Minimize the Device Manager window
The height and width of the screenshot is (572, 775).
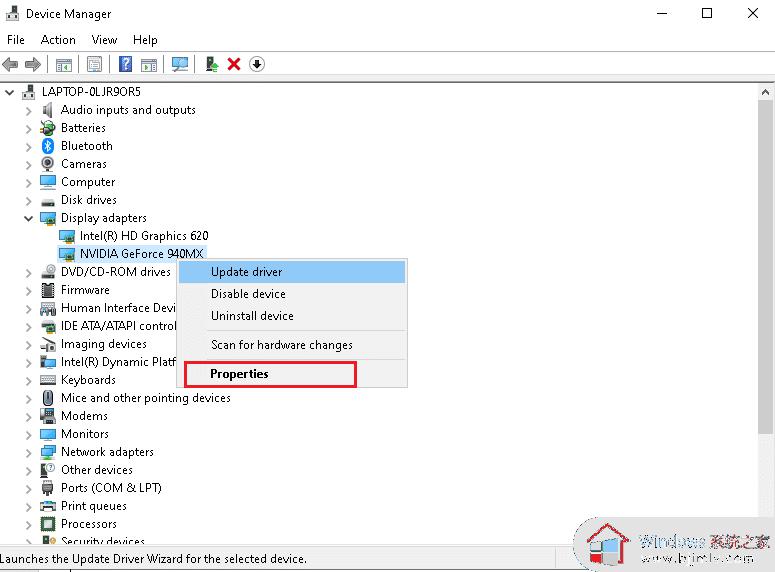coord(662,13)
